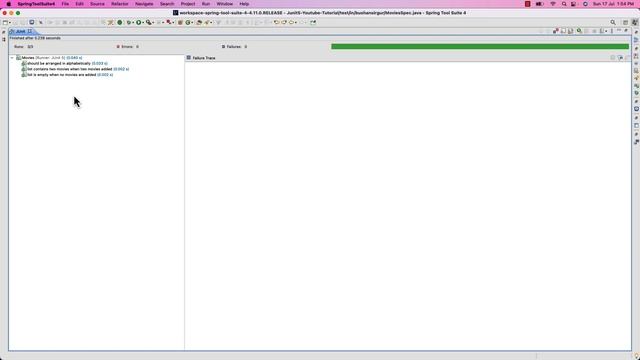Open the Source menu
The image size is (640, 360).
click(x=97, y=4)
